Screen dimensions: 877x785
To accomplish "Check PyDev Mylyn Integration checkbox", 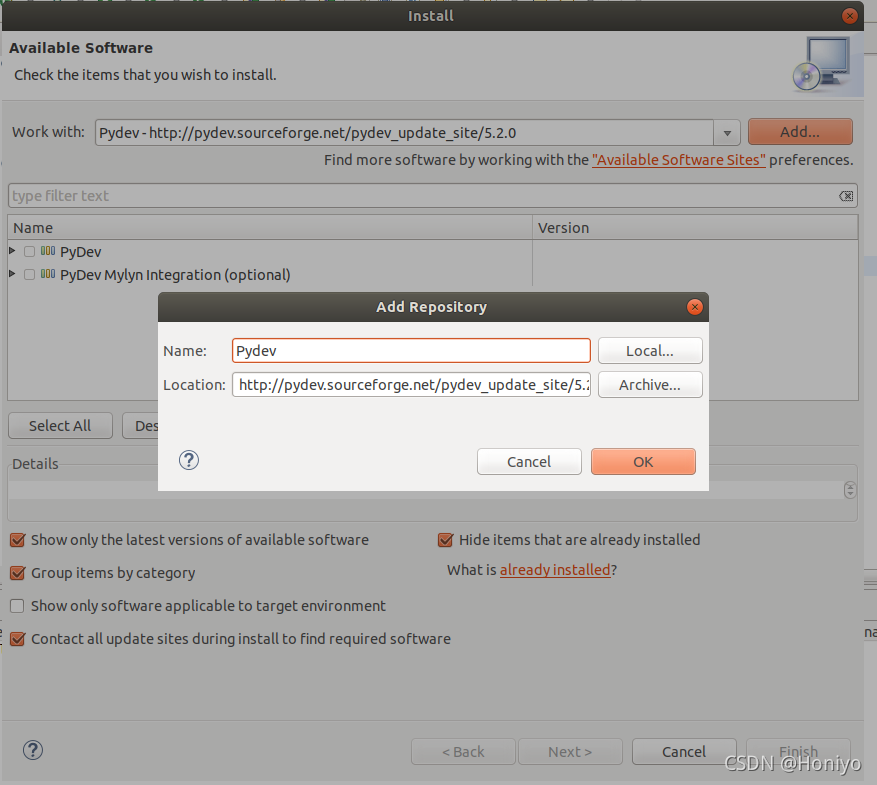I will 30,275.
